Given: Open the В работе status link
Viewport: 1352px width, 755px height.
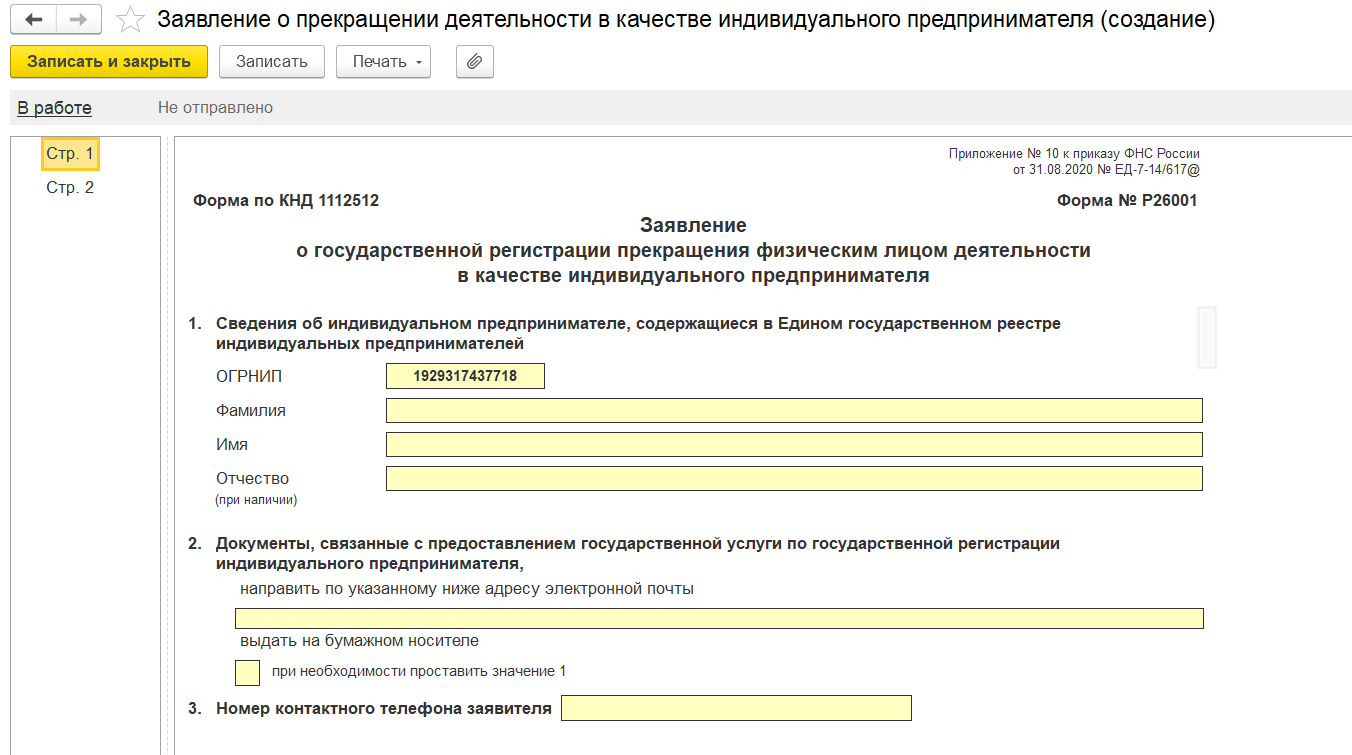Looking at the screenshot, I should pyautogui.click(x=54, y=108).
